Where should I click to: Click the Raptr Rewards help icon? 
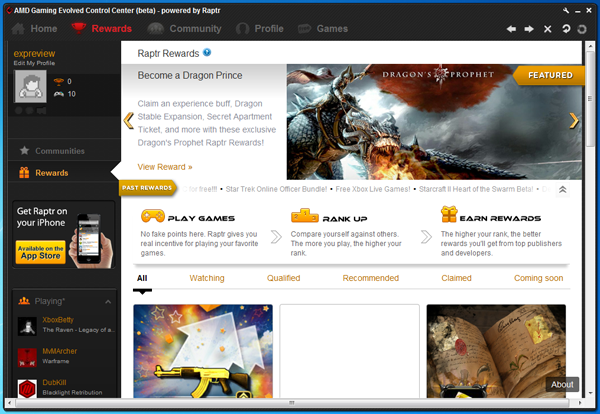coord(207,52)
